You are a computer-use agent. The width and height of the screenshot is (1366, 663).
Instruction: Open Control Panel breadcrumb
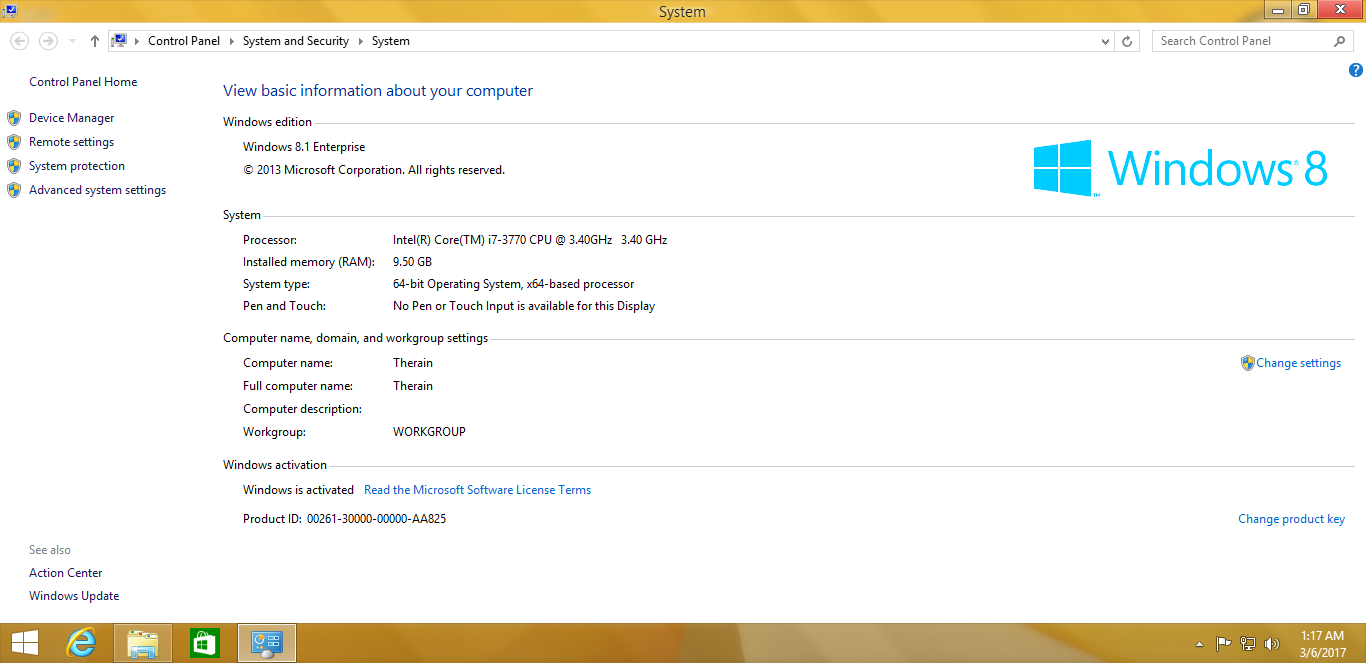coord(184,41)
